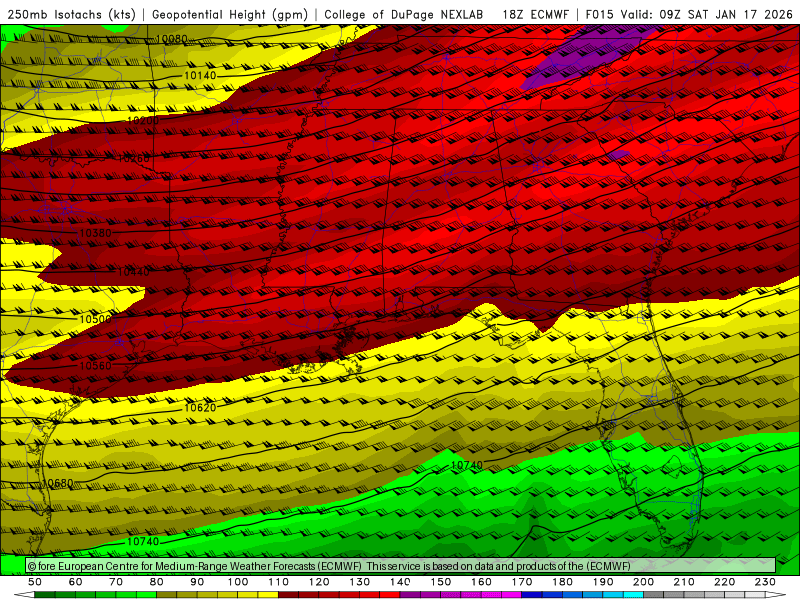Click the 100 value on the color scale
Screen dimensions: 800x600
click(x=238, y=582)
